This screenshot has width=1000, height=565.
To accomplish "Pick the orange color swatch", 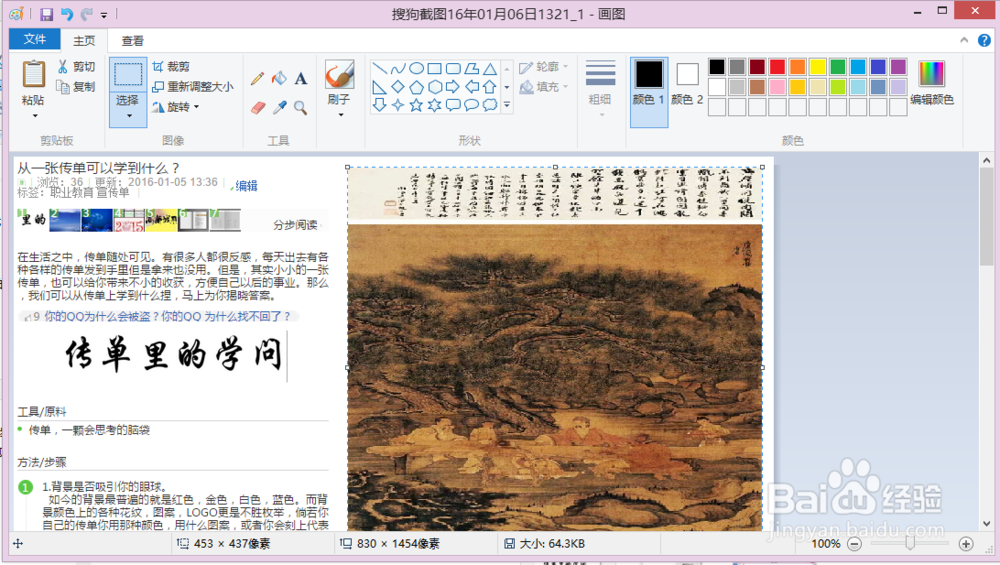I will click(797, 66).
